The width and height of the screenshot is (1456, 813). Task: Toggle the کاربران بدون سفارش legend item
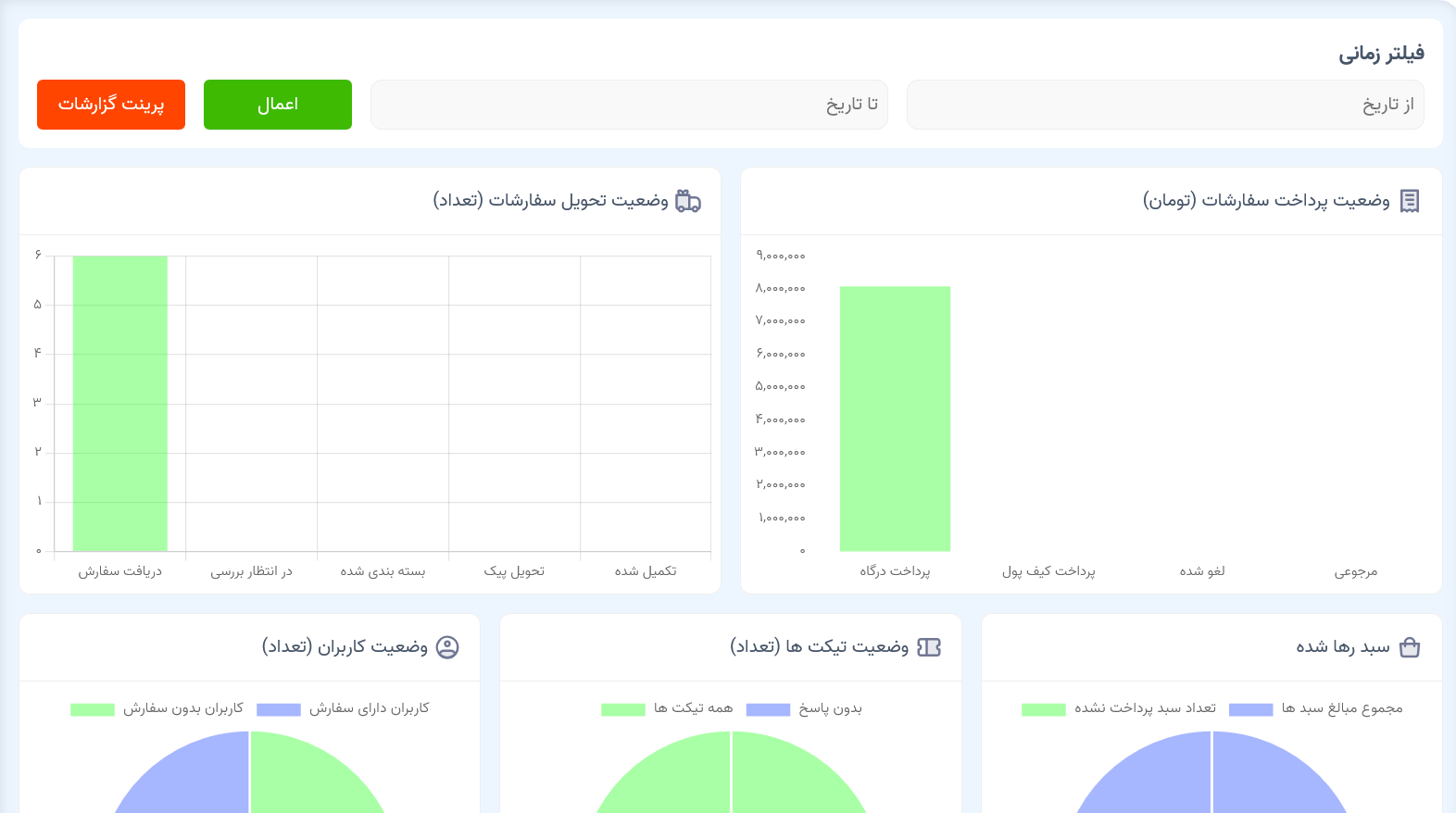coord(157,708)
